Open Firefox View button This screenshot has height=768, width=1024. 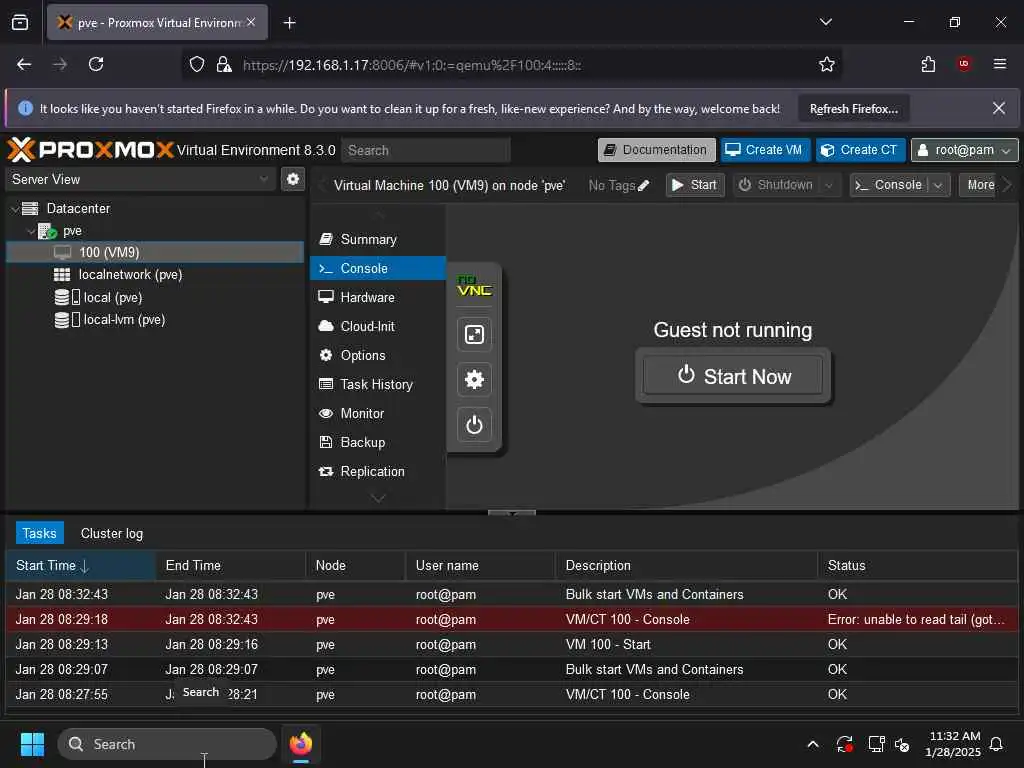[20, 23]
